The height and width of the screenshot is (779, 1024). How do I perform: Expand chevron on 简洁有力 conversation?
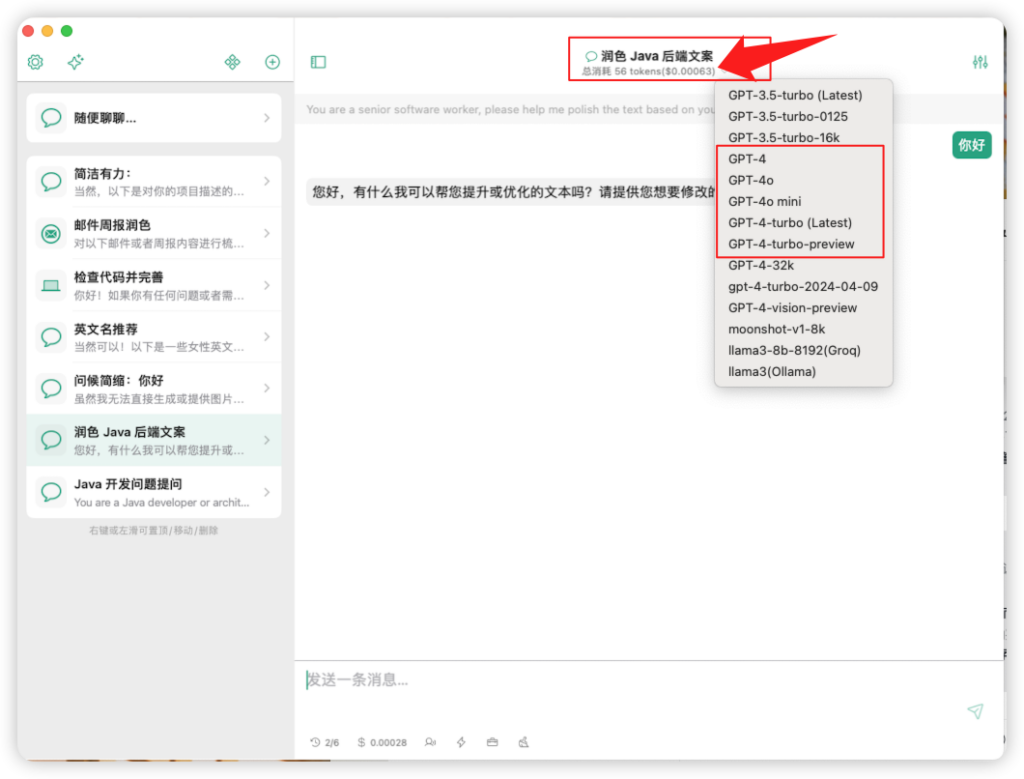266,182
